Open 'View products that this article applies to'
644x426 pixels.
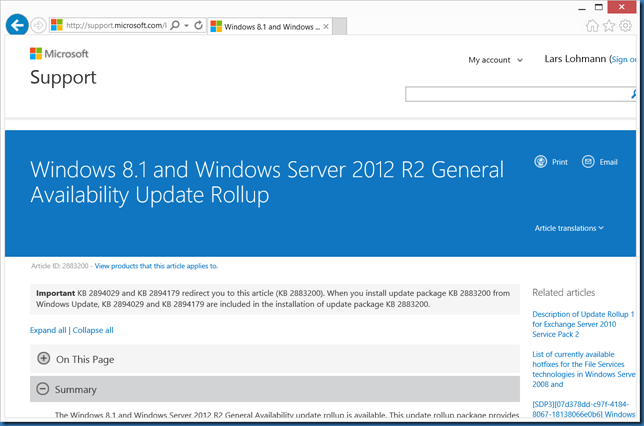click(x=156, y=266)
